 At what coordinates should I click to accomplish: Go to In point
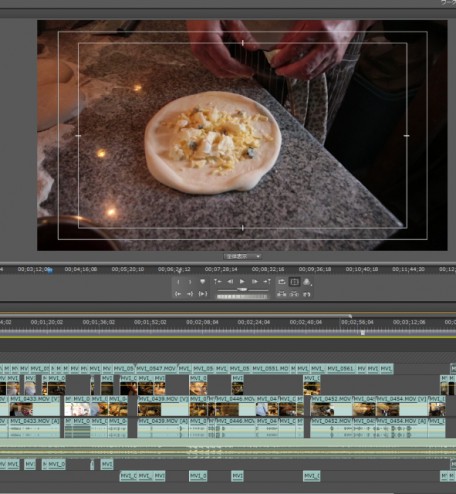[178, 294]
